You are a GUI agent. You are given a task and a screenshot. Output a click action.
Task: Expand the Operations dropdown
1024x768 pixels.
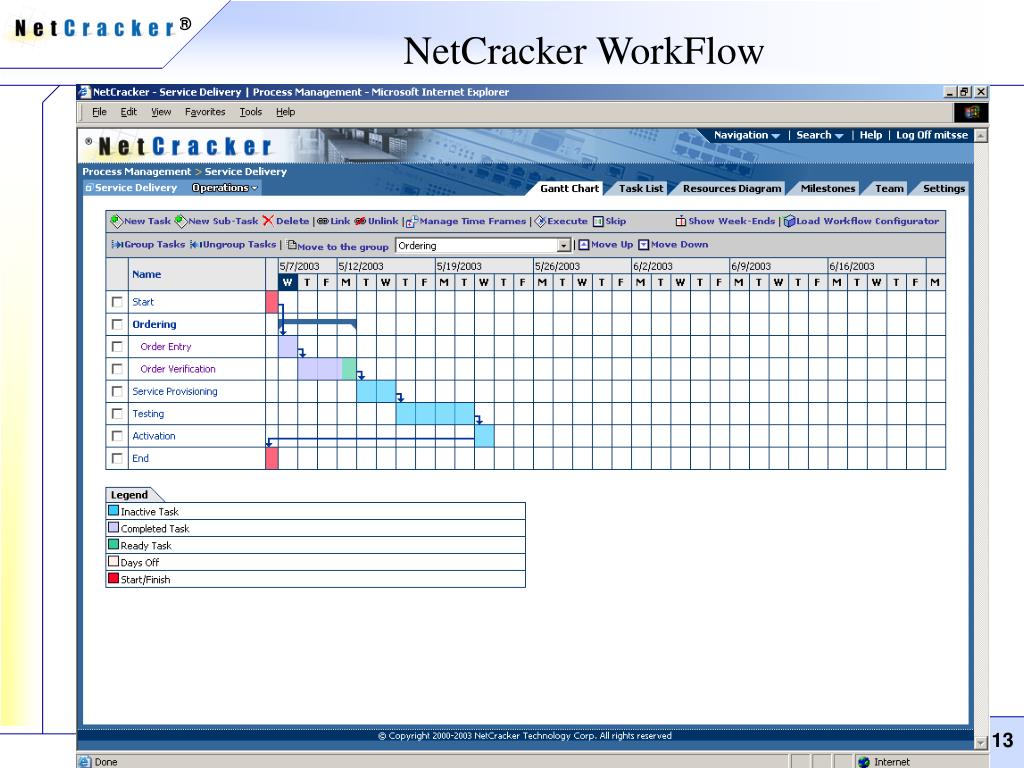(225, 188)
